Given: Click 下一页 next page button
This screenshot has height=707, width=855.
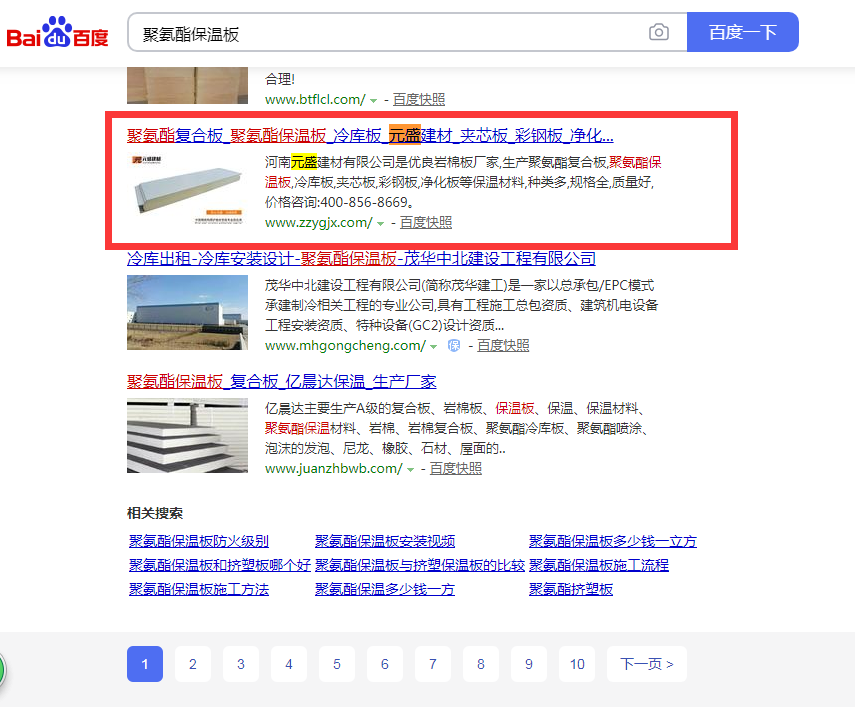Looking at the screenshot, I should tap(646, 664).
